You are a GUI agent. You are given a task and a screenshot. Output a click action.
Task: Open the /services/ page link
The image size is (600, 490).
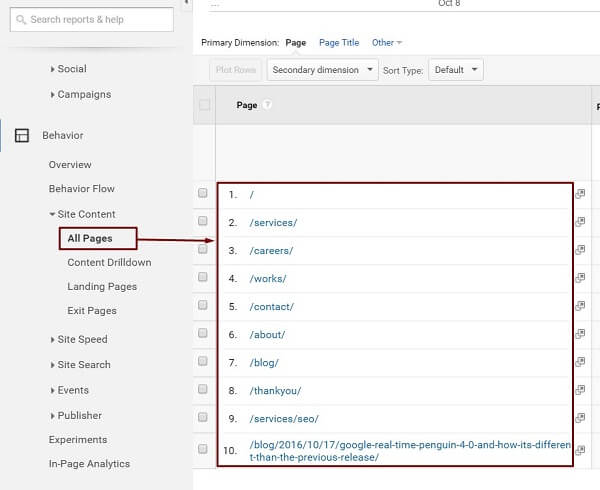(273, 223)
